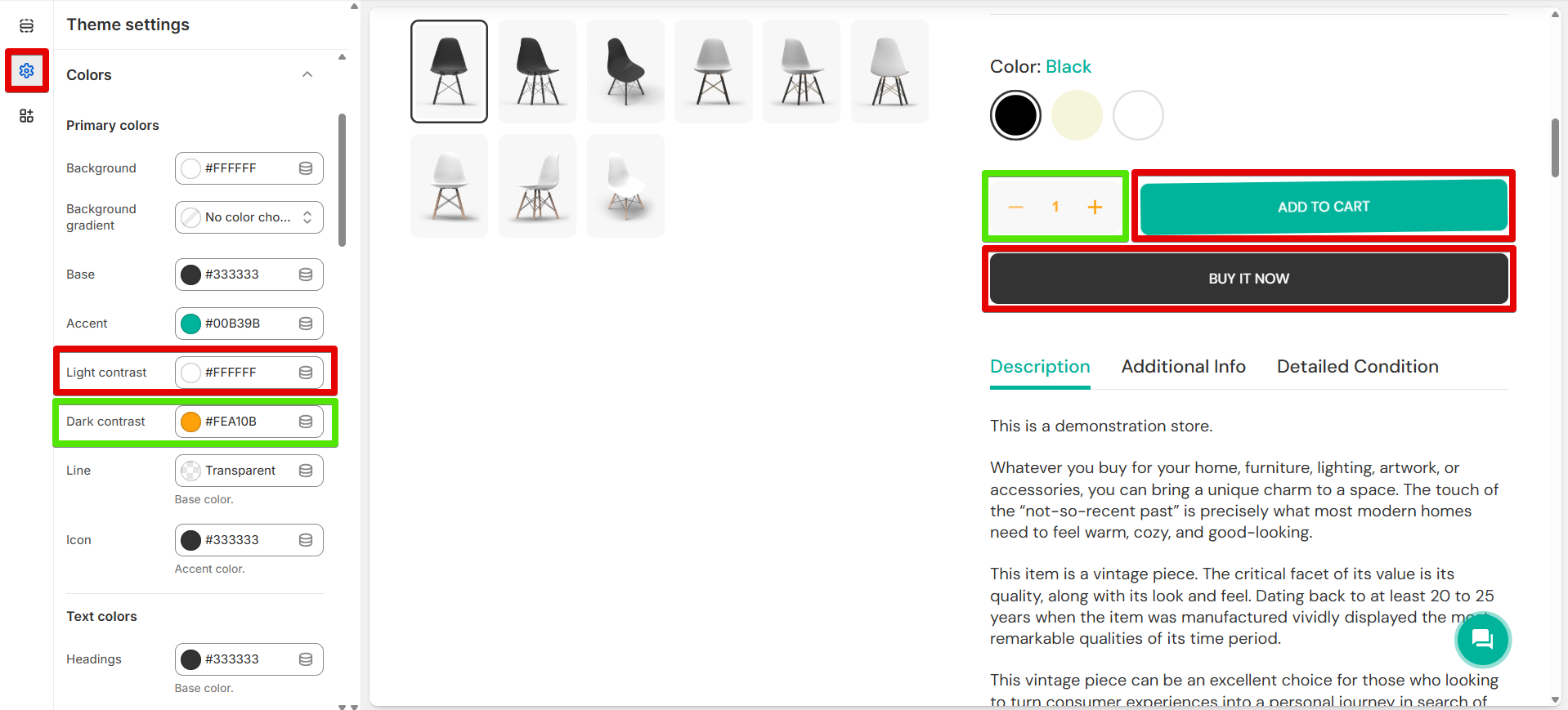Open the Background gradient dropdown

[249, 217]
